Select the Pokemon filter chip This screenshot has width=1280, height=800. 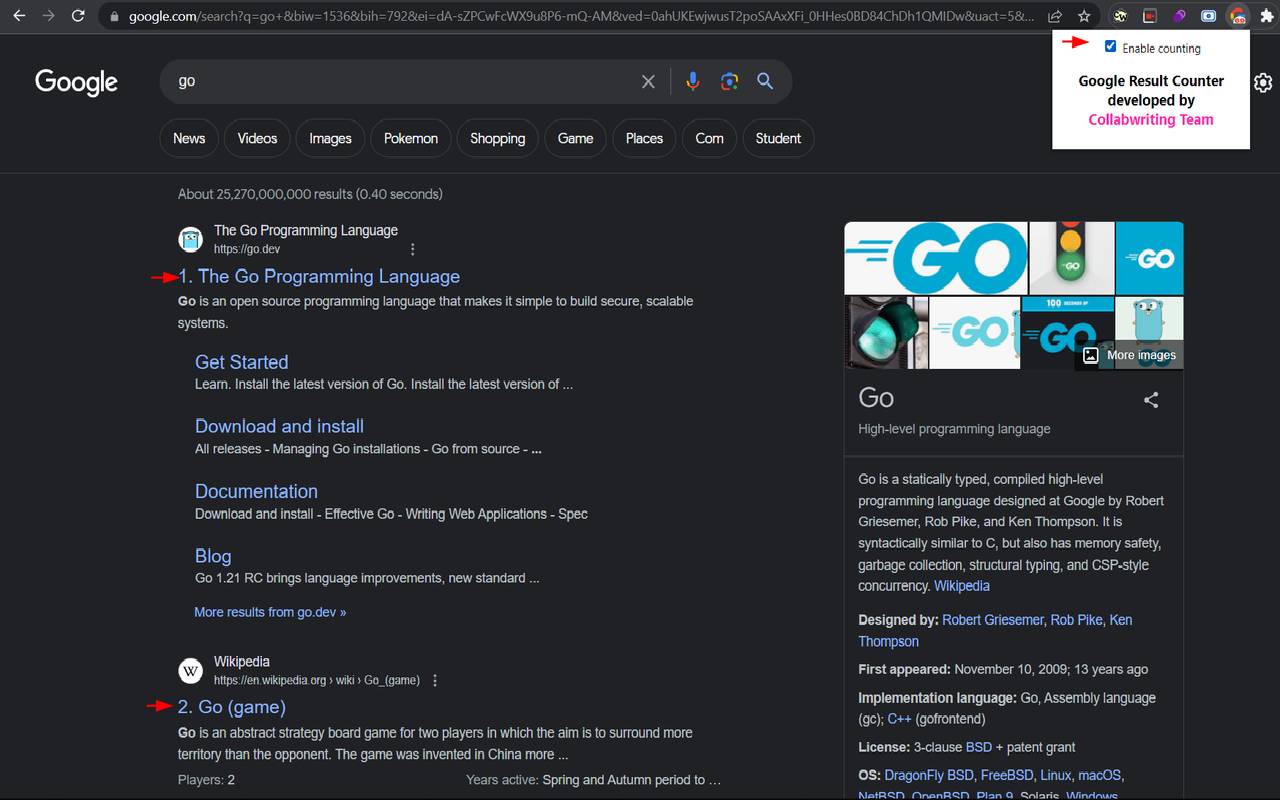[411, 139]
